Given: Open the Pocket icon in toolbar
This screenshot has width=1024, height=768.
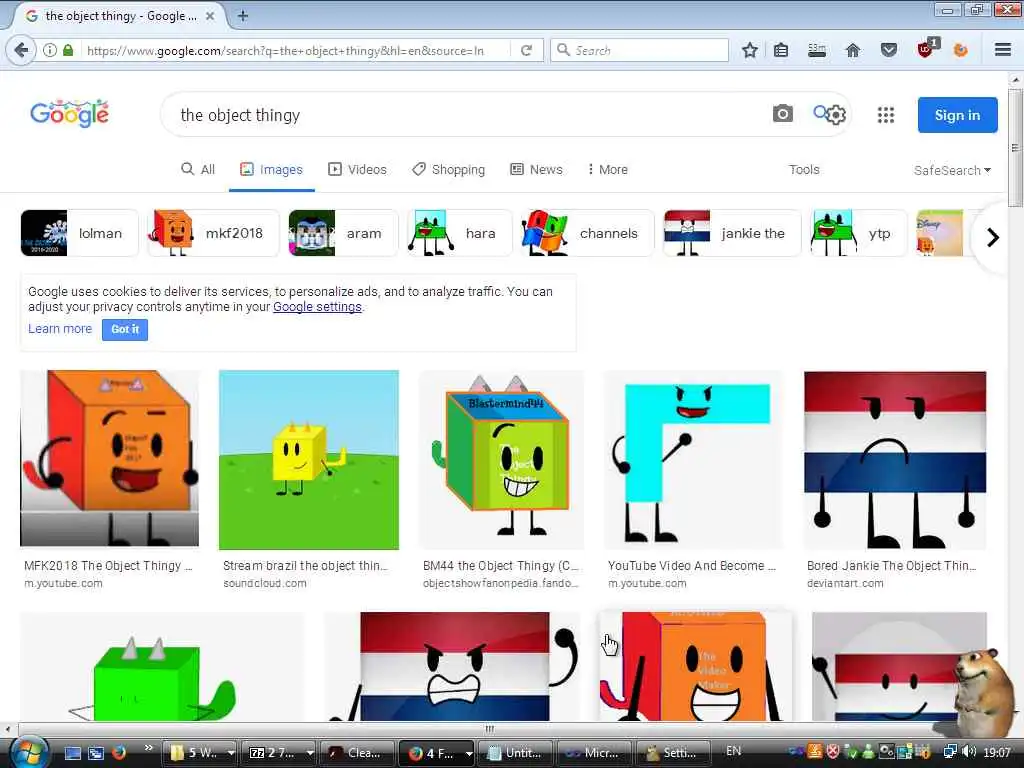Looking at the screenshot, I should point(889,50).
